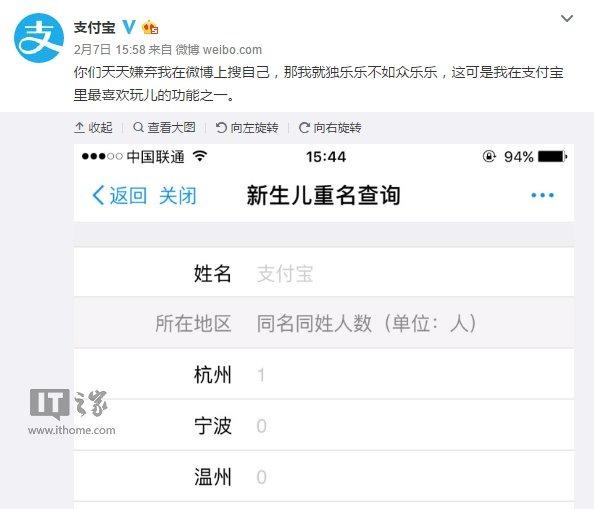
Task: Click the embedded screenshot image
Action: click(324, 326)
